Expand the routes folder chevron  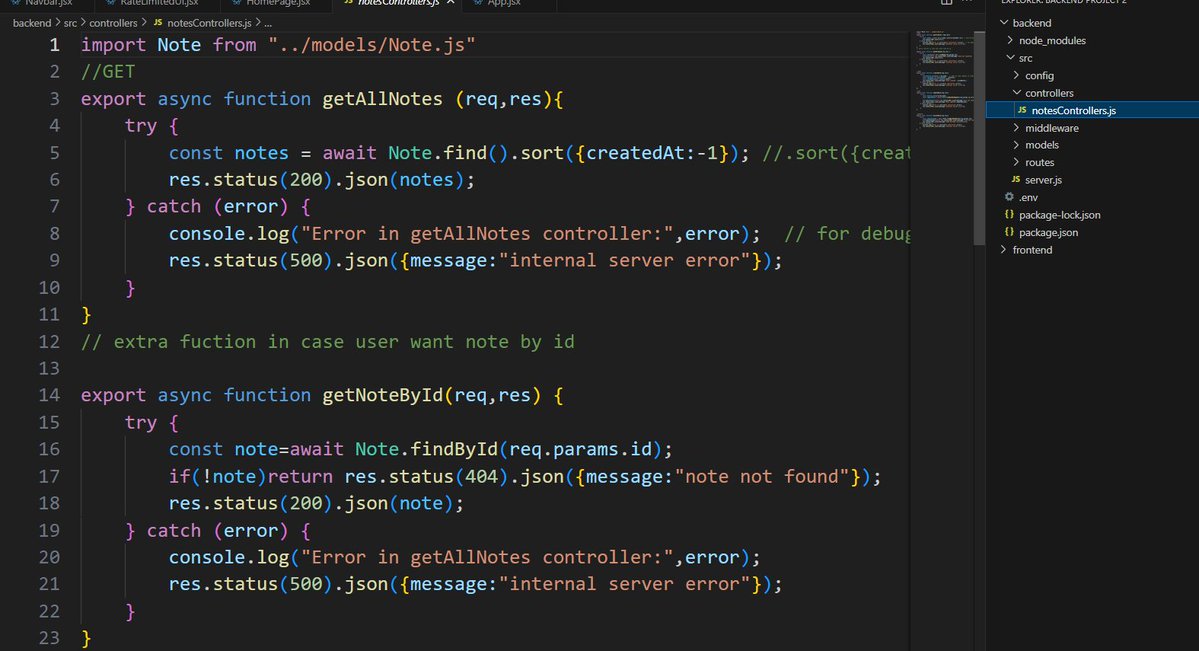coord(1016,162)
